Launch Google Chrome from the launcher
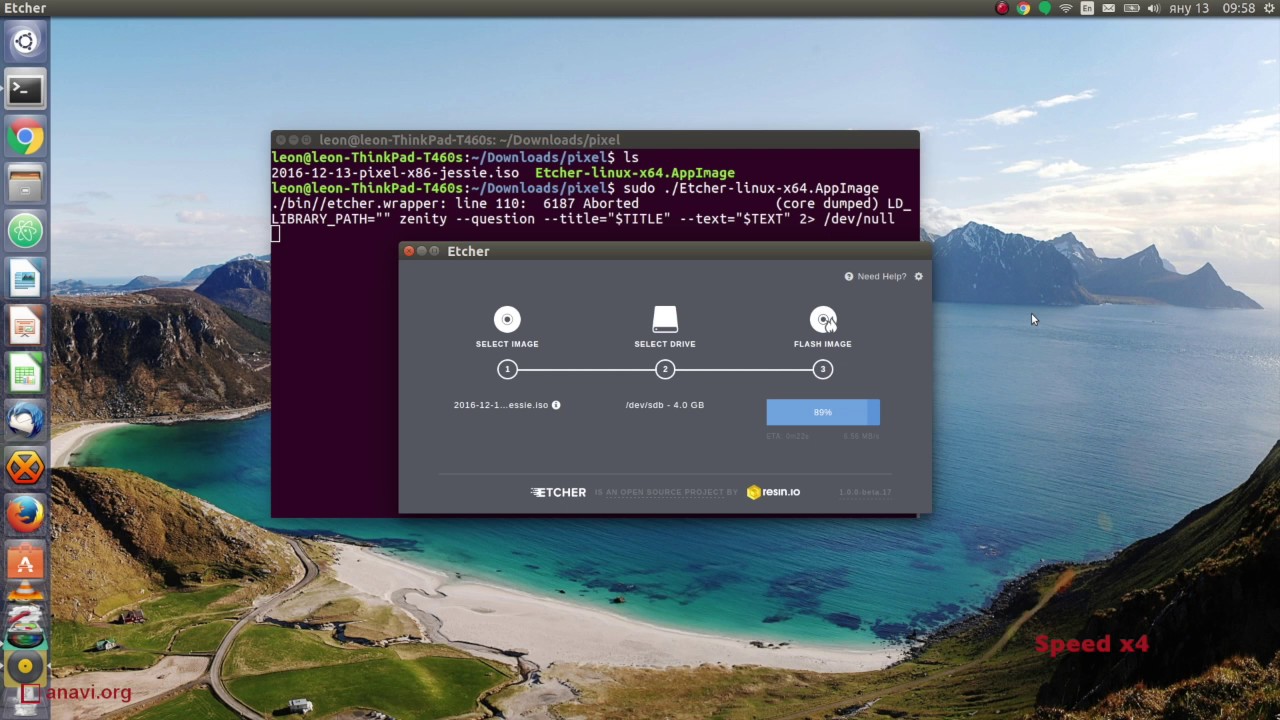Image resolution: width=1280 pixels, height=720 pixels. [25, 137]
